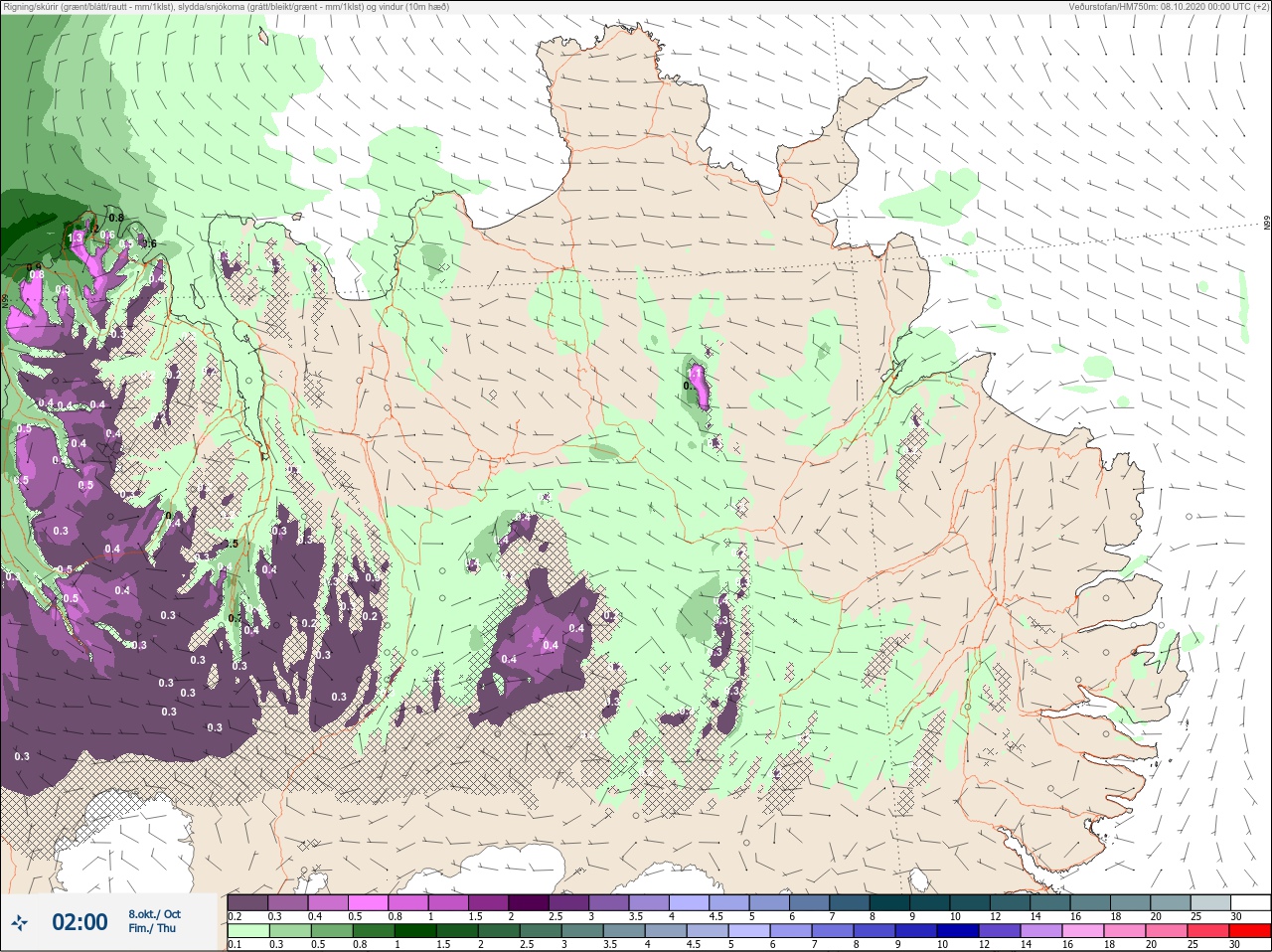1272x952 pixels.
Task: Select the orchid swatch above lower legend 14
Action: pos(1040,931)
